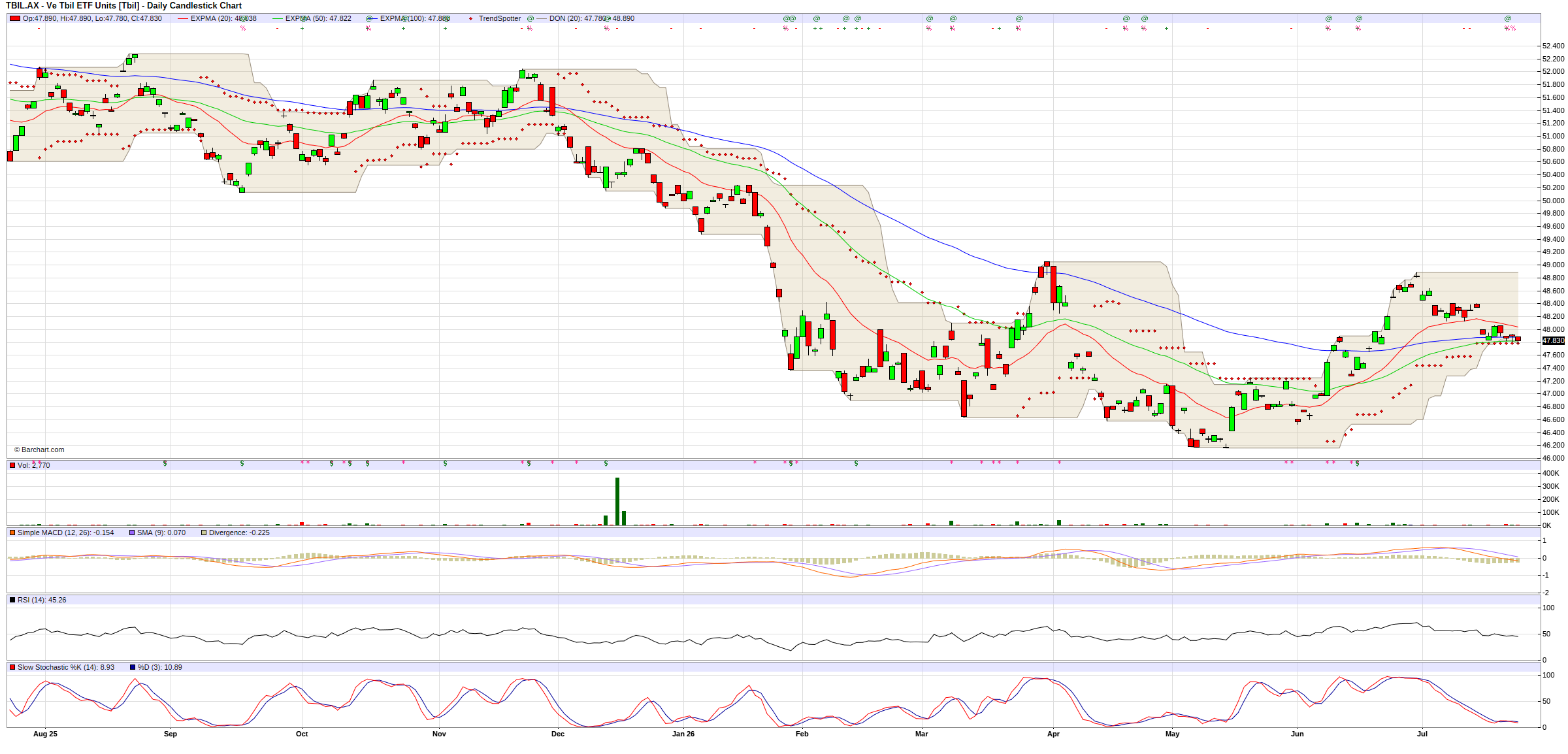Click the black RSI legend swatch
The height and width of the screenshot is (754, 1568).
click(12, 600)
